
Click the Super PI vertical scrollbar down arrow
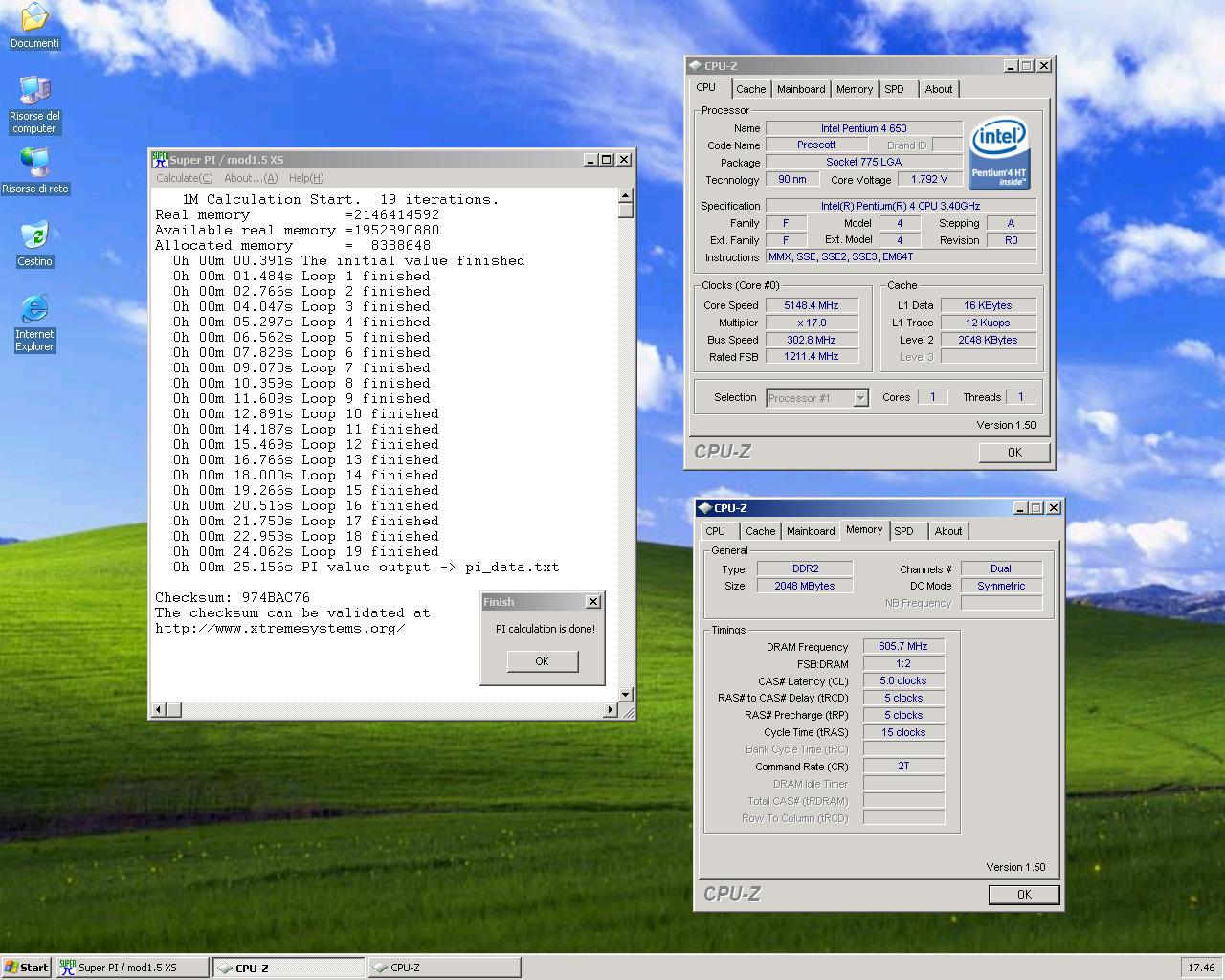[625, 695]
